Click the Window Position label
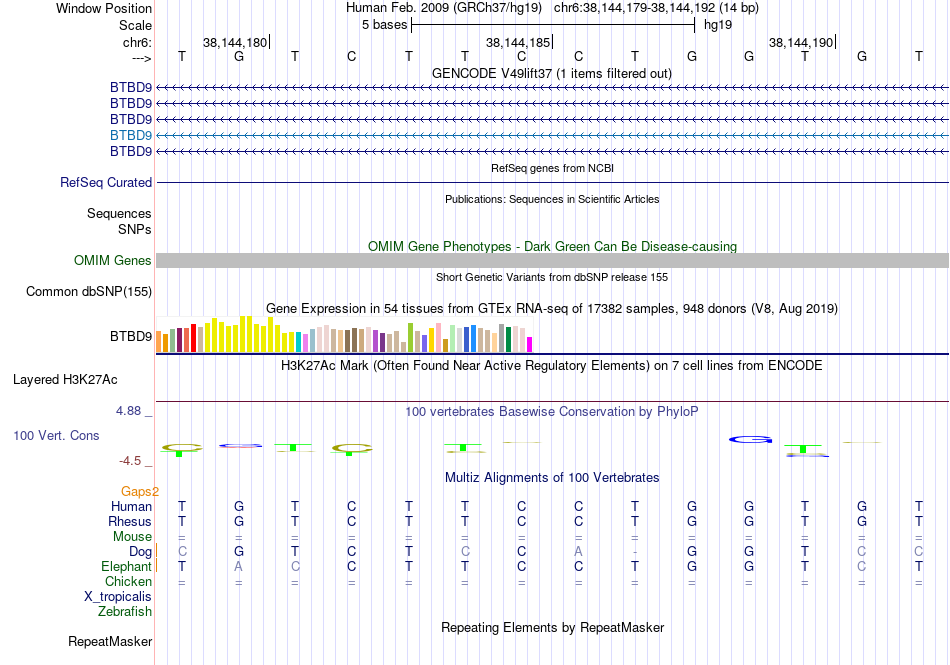Image resolution: width=950 pixels, height=665 pixels. pyautogui.click(x=104, y=8)
